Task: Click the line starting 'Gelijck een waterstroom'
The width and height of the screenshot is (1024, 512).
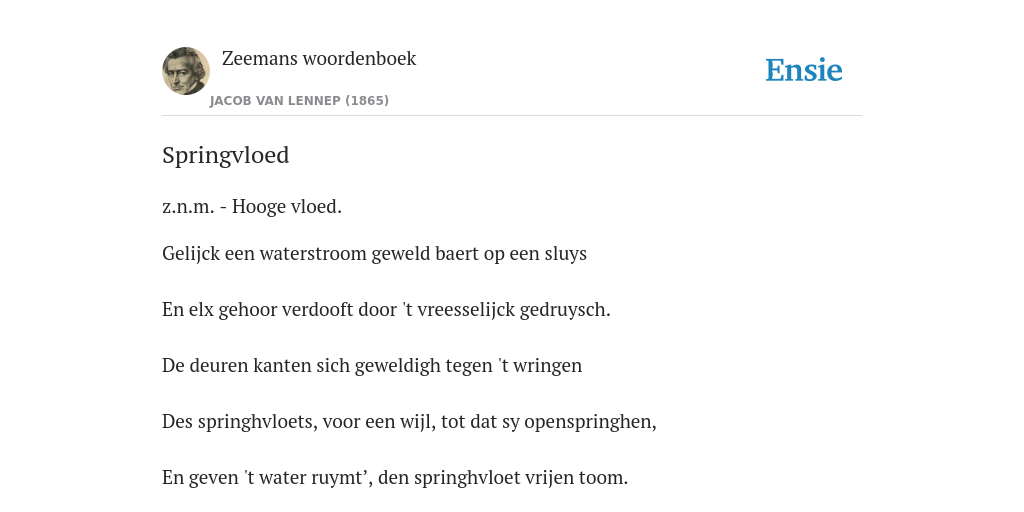Action: (x=374, y=253)
